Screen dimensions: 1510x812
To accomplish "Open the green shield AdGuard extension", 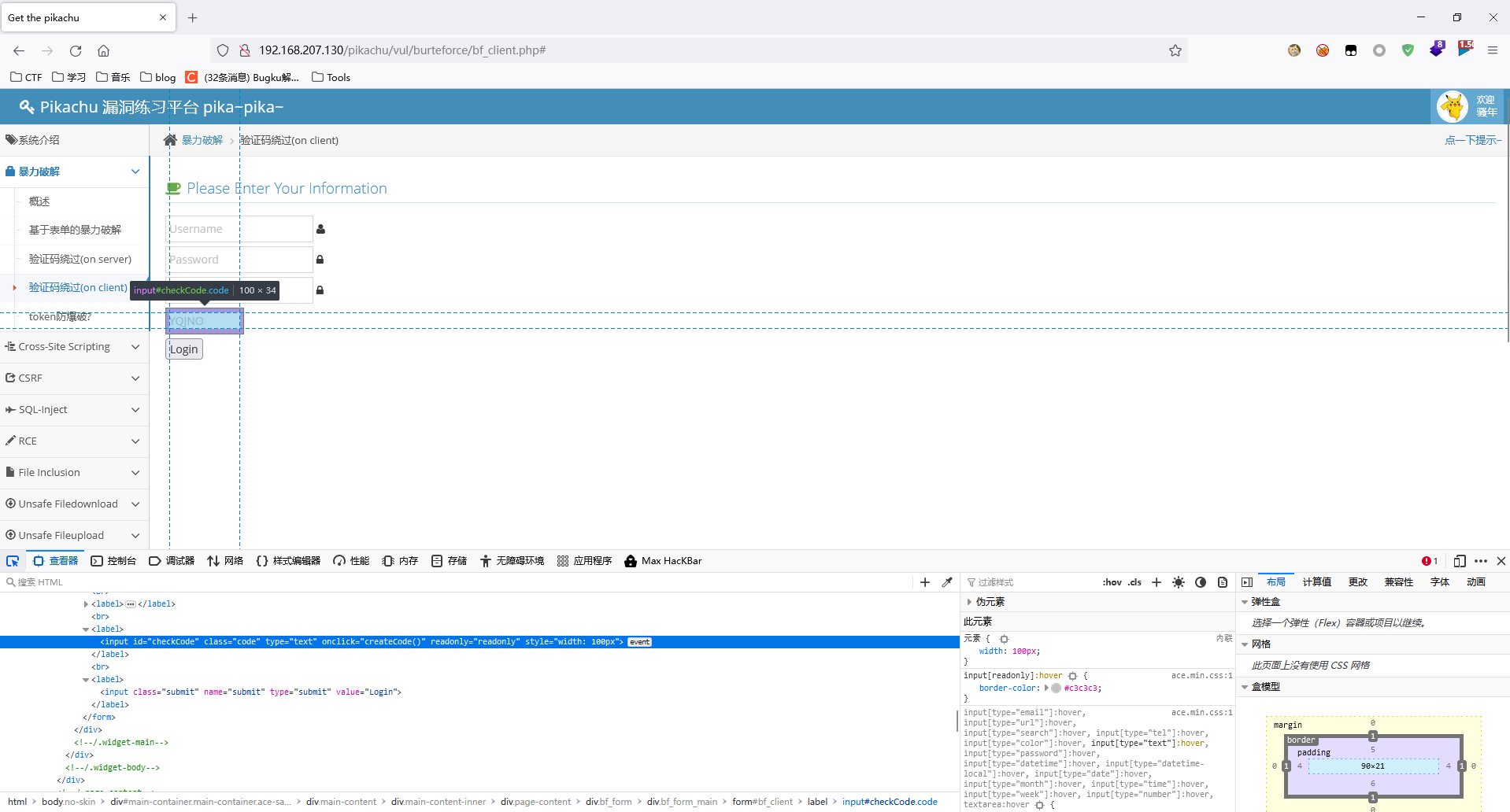I will pos(1408,50).
